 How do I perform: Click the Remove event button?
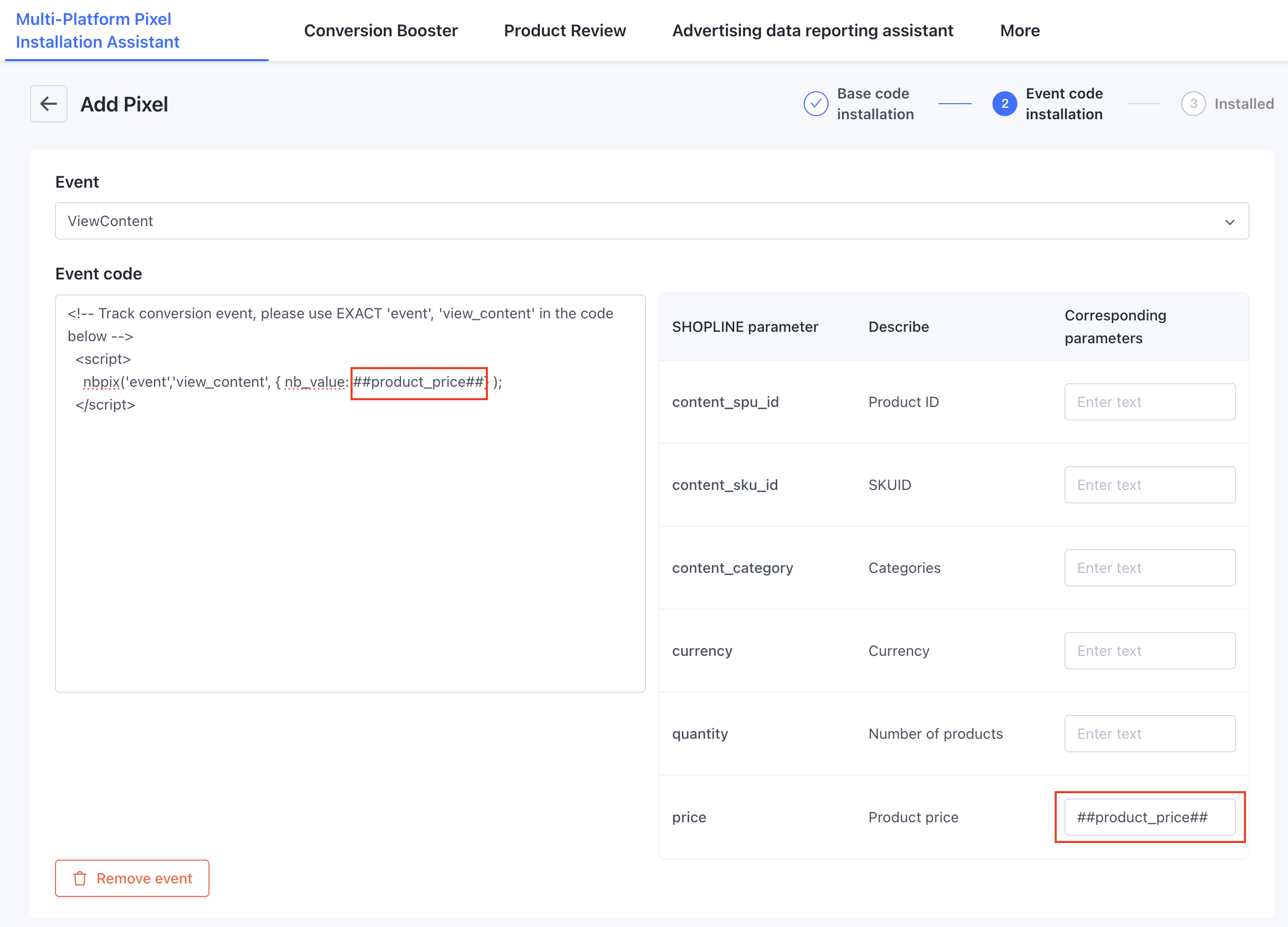(x=132, y=878)
